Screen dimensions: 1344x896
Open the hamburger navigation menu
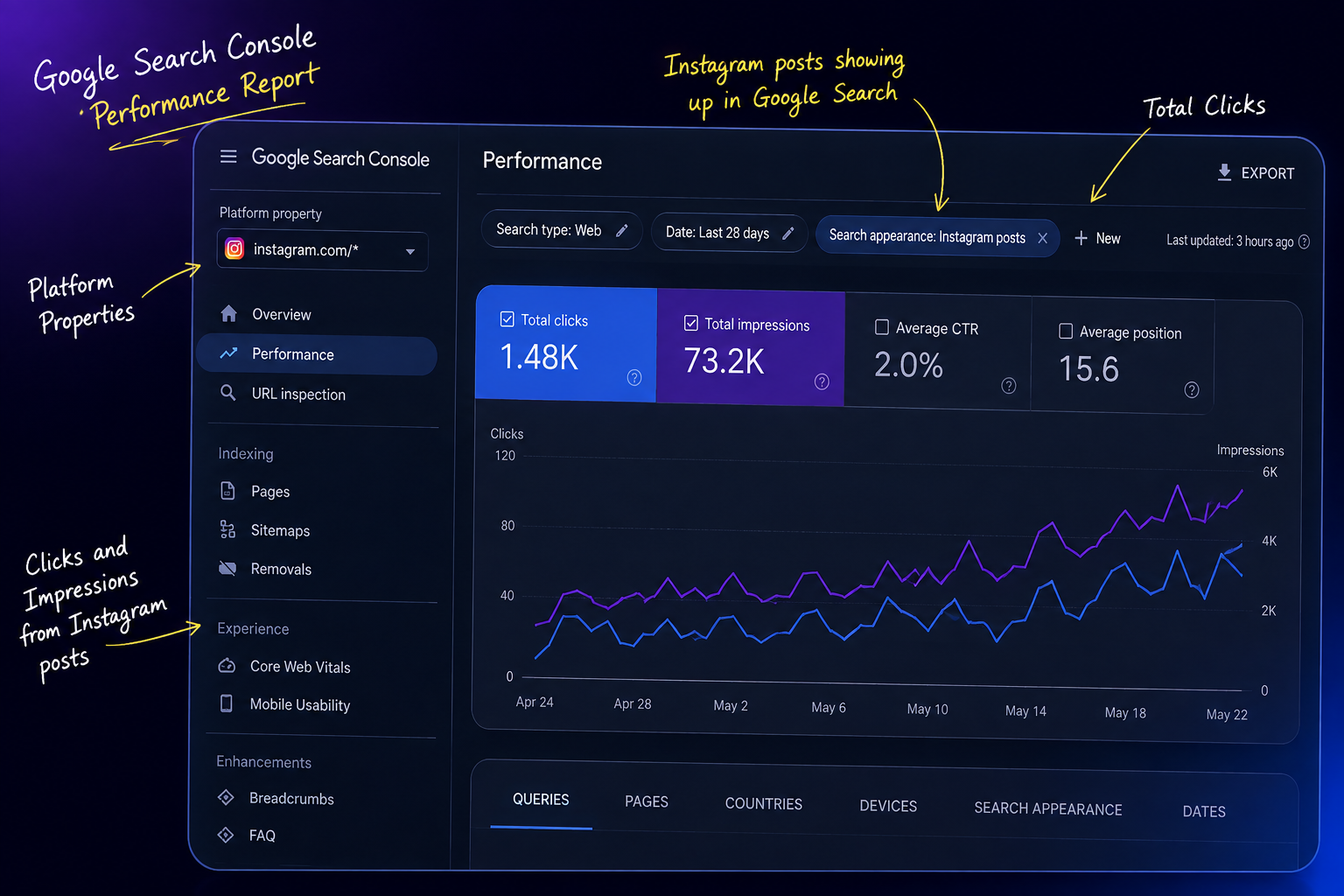click(228, 157)
